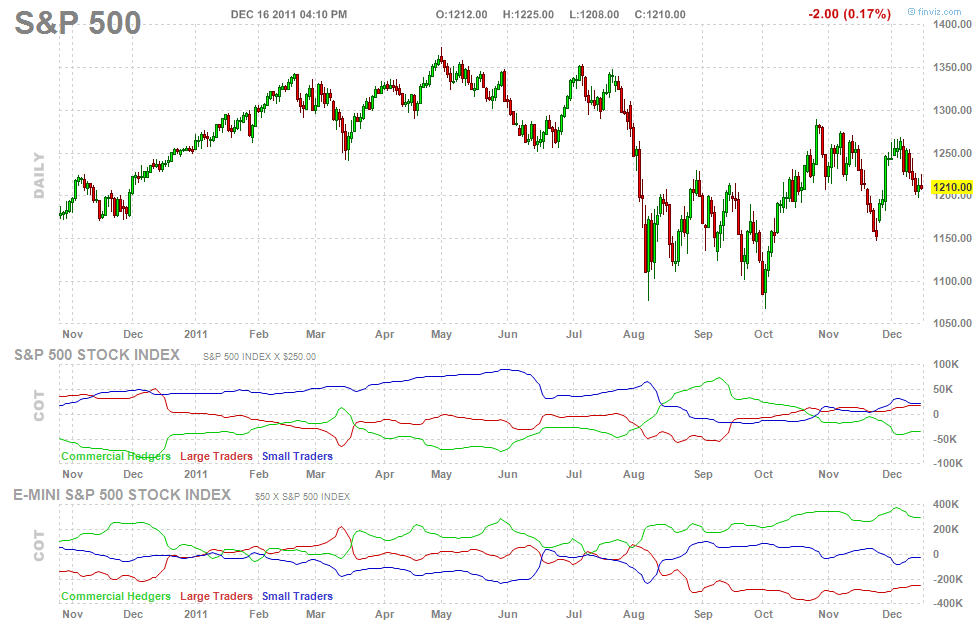Click the vertical "DAILY" label
The height and width of the screenshot is (625, 976).
(39, 176)
